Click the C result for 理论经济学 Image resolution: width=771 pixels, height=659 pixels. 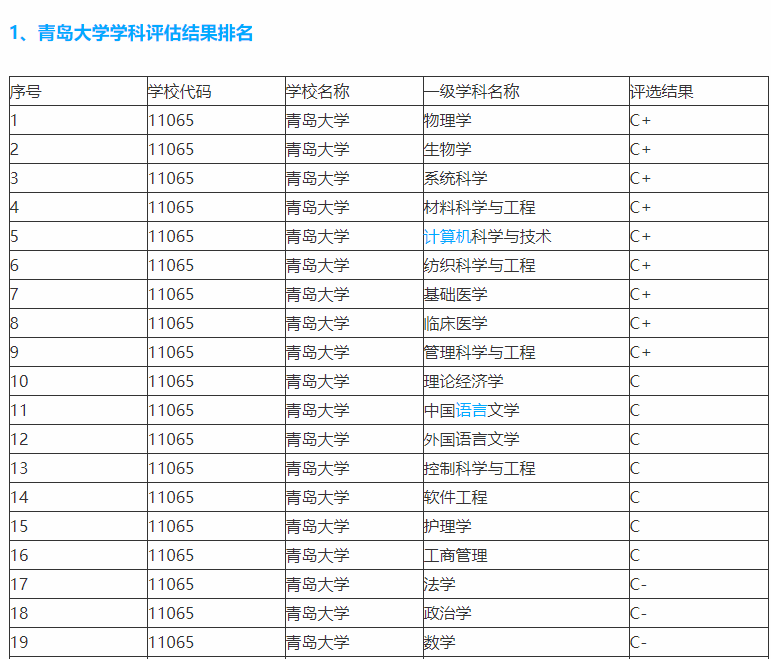point(699,382)
